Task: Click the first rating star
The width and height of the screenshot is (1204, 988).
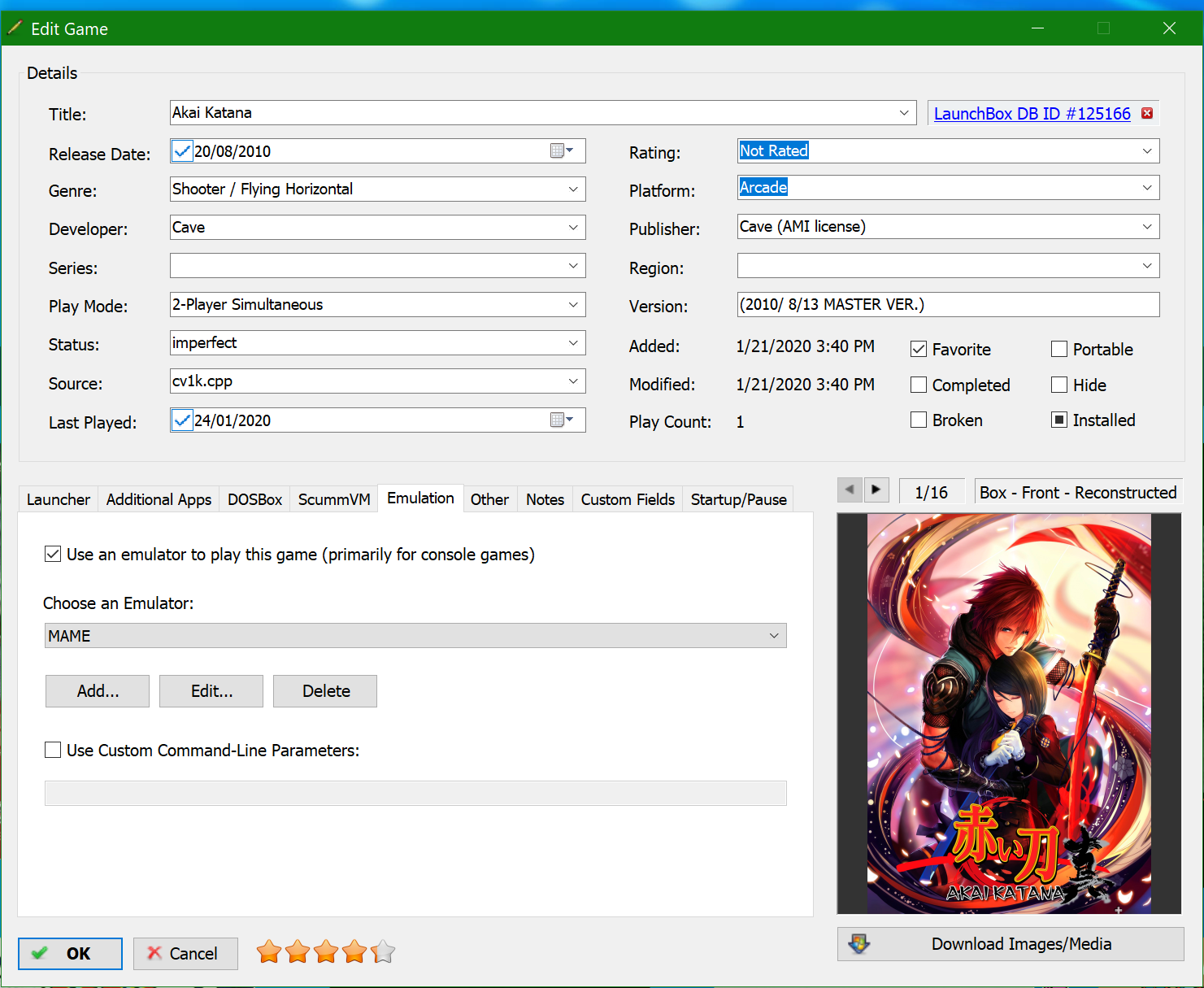Action: [x=269, y=951]
